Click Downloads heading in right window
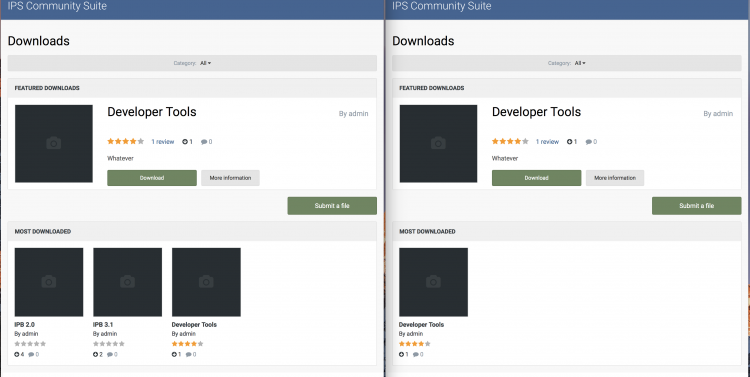The image size is (750, 377). point(423,41)
